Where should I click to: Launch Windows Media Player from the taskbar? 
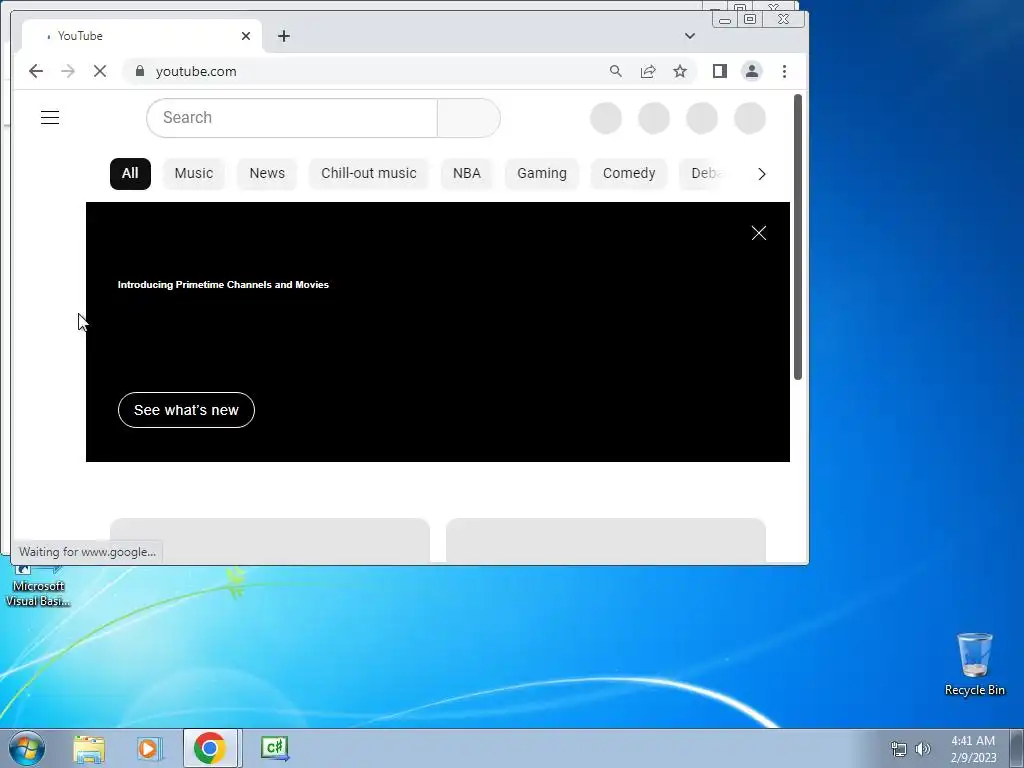[x=149, y=748]
